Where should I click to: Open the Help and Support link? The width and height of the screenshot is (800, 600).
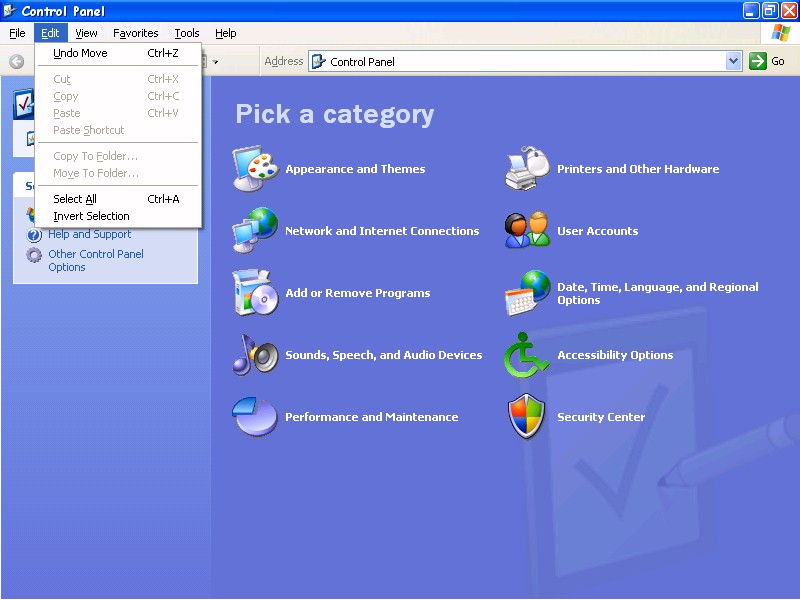tap(90, 234)
